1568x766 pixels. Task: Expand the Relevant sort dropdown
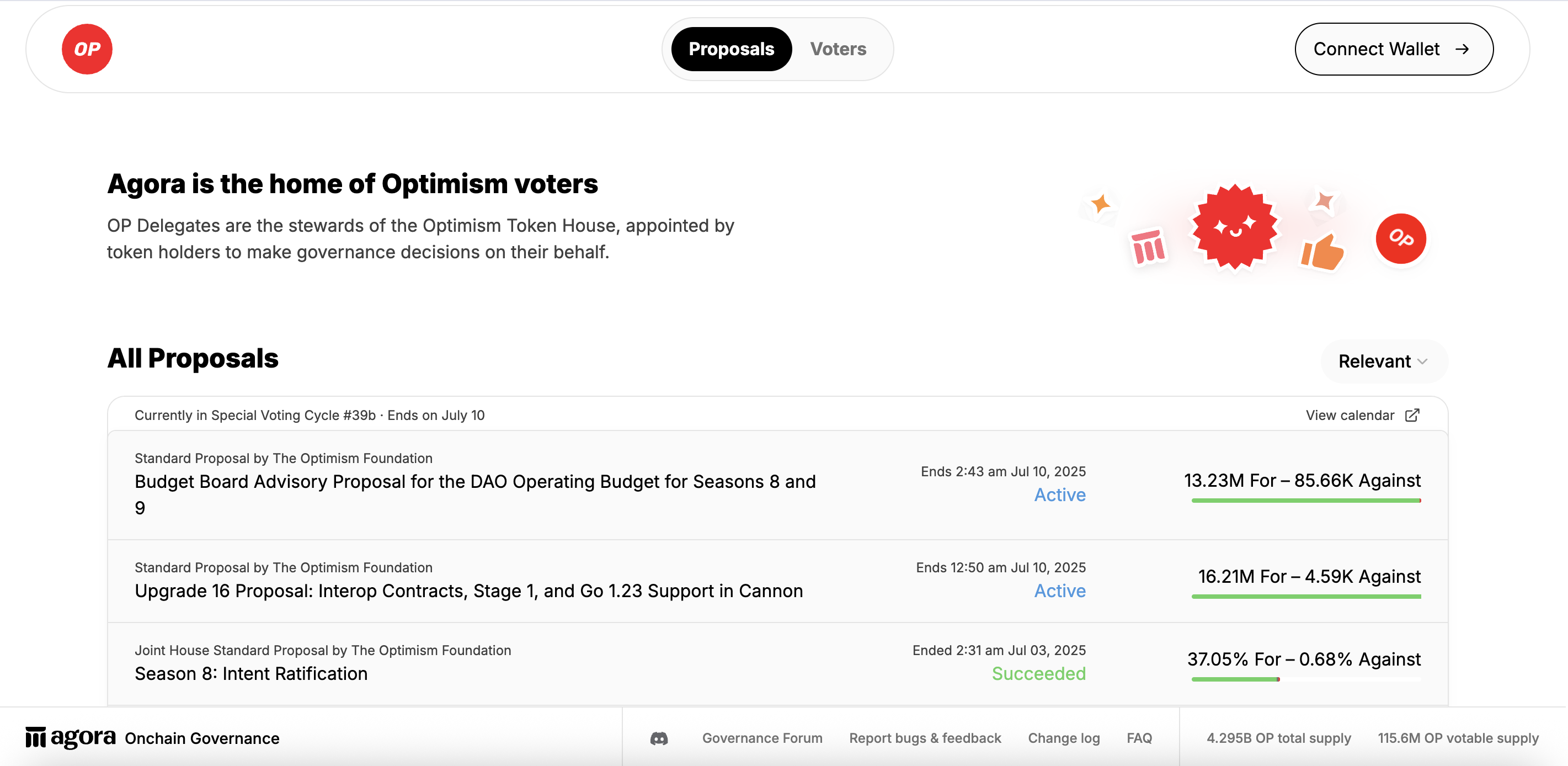click(1384, 361)
